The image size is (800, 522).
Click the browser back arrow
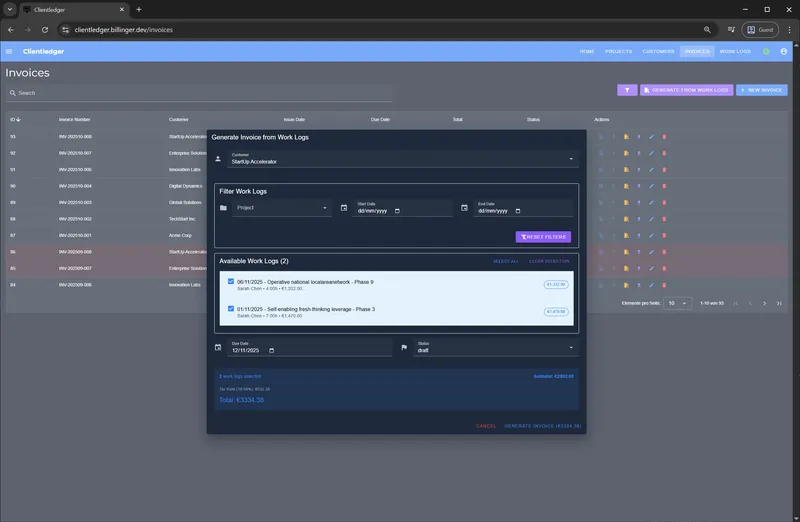[11, 30]
